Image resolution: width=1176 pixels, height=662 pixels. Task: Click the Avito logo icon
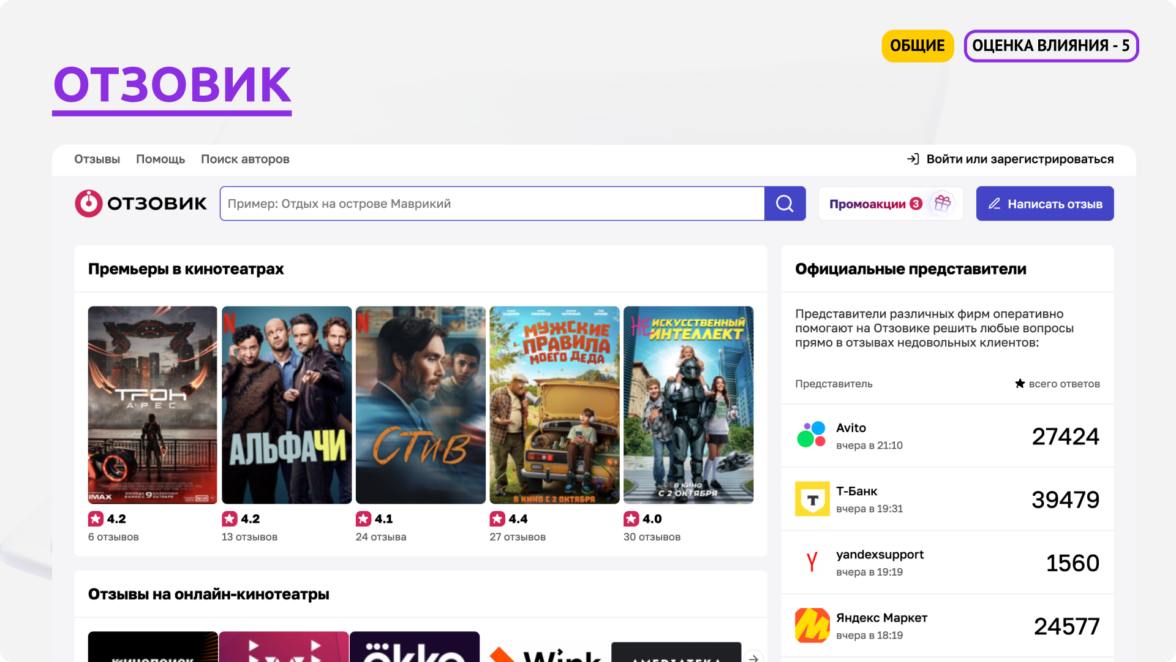point(812,435)
